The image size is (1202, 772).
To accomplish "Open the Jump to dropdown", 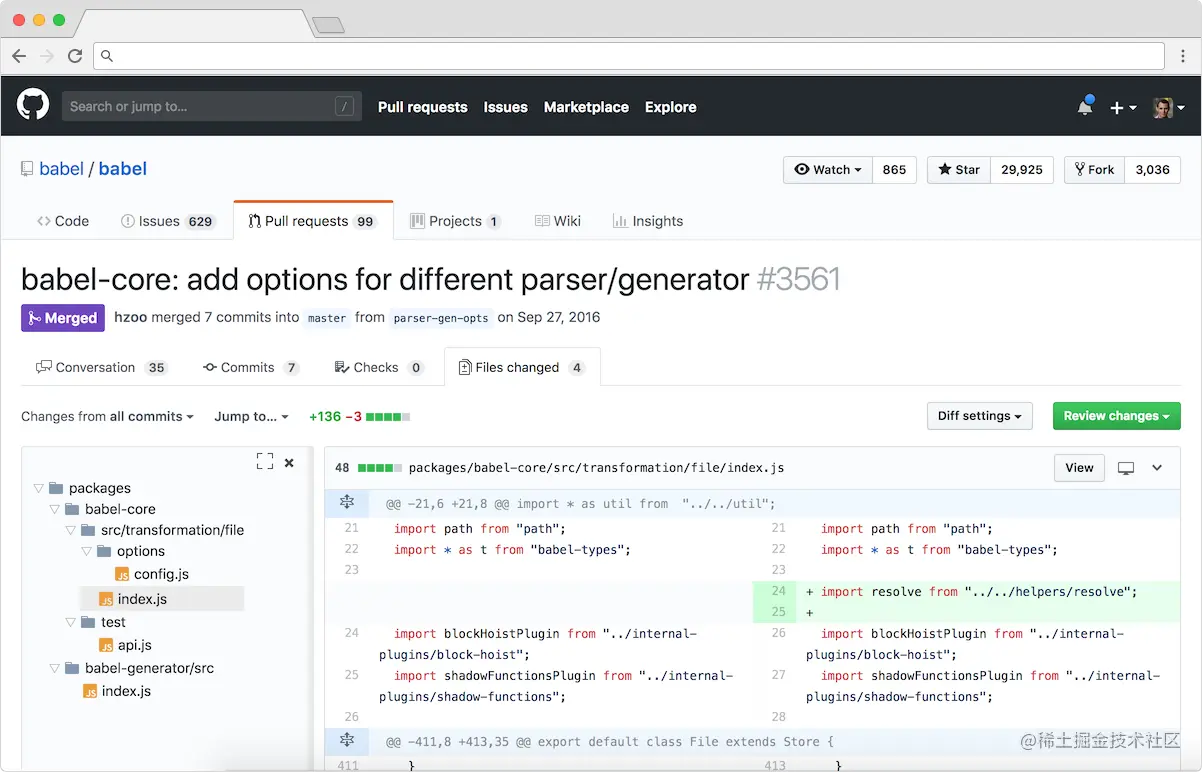I will point(251,416).
